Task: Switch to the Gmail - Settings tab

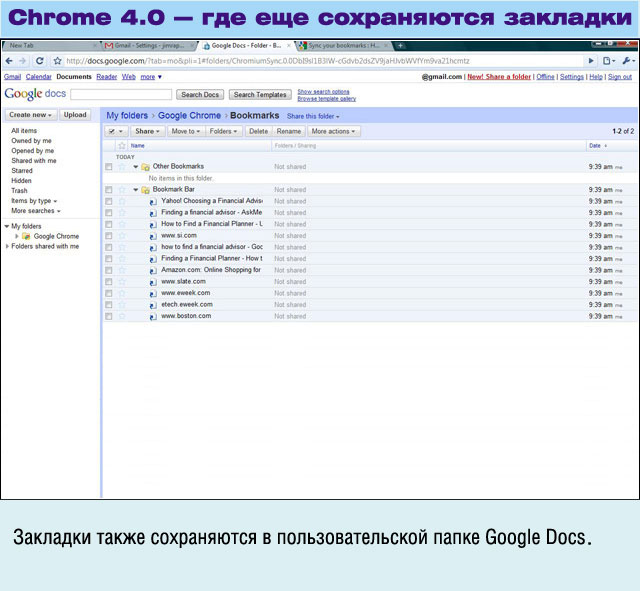Action: [x=149, y=46]
